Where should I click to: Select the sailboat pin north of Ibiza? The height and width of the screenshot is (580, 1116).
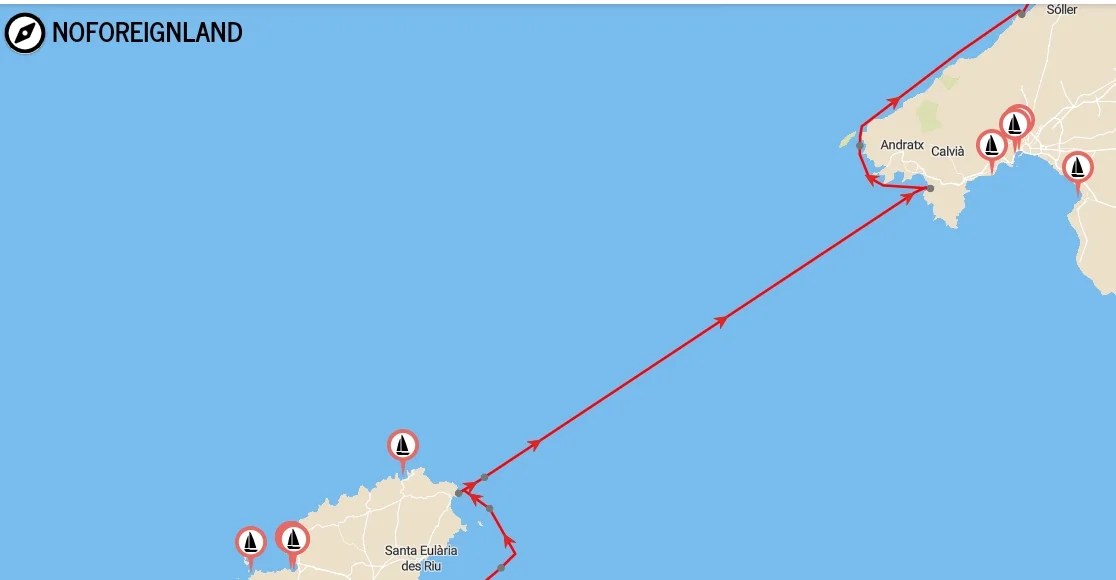click(403, 449)
